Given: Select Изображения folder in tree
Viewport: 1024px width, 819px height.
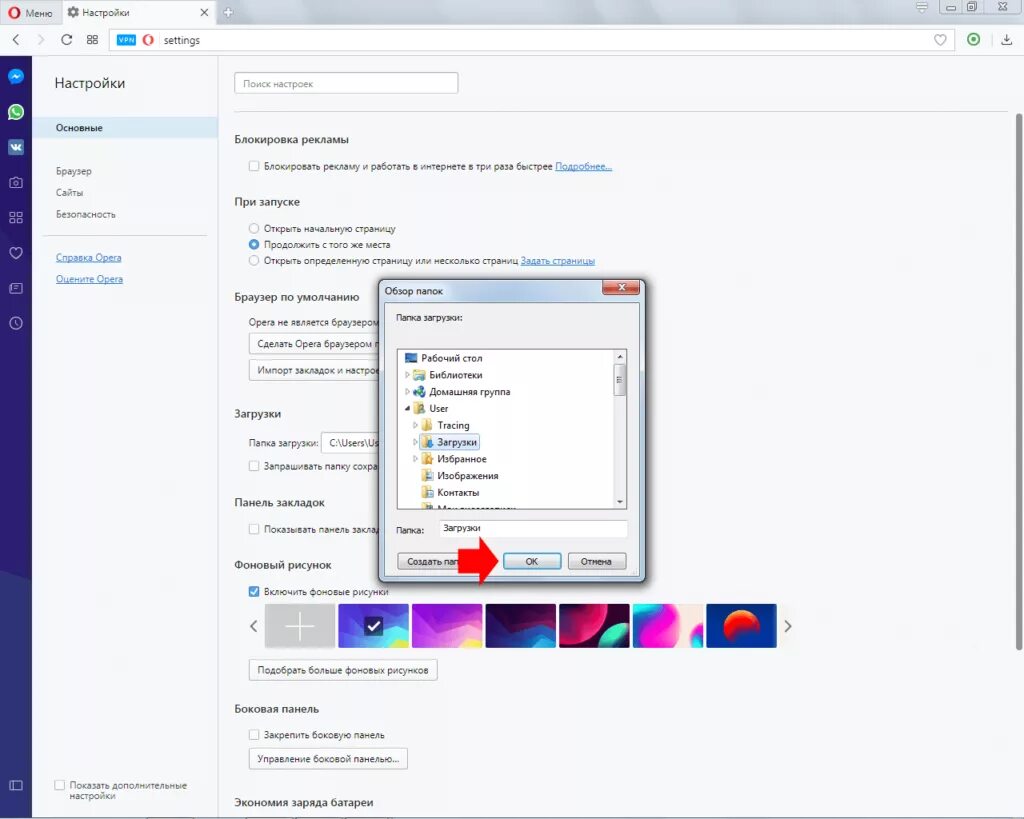Looking at the screenshot, I should 468,475.
